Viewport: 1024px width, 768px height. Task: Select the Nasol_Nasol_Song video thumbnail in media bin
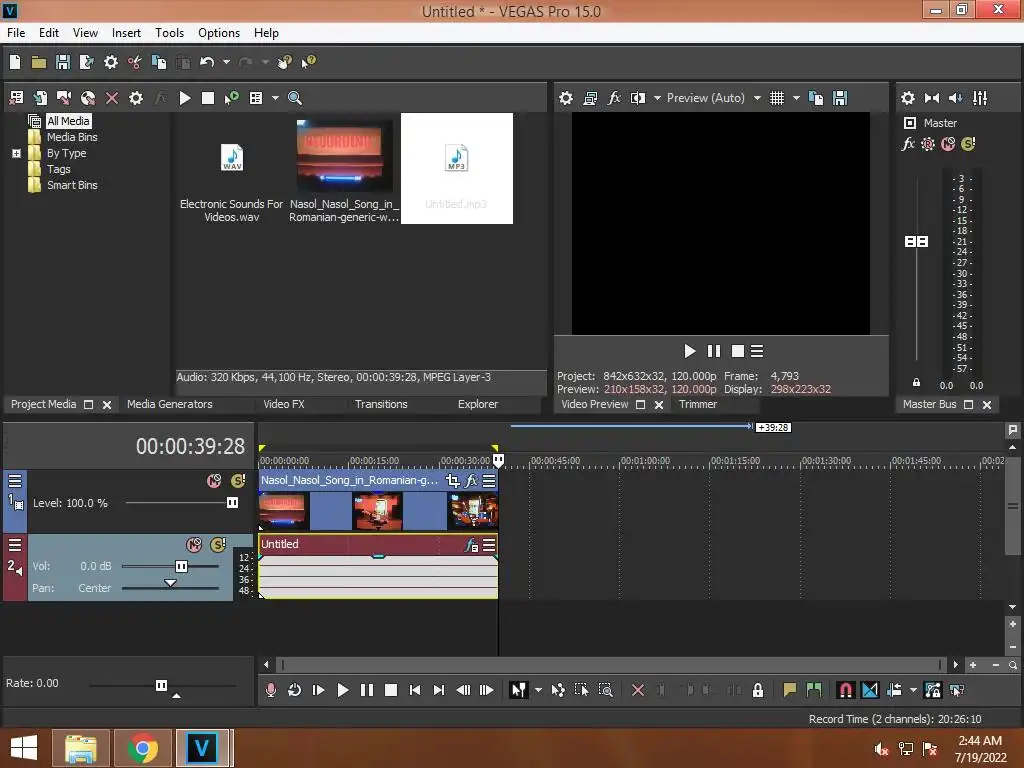coord(344,157)
